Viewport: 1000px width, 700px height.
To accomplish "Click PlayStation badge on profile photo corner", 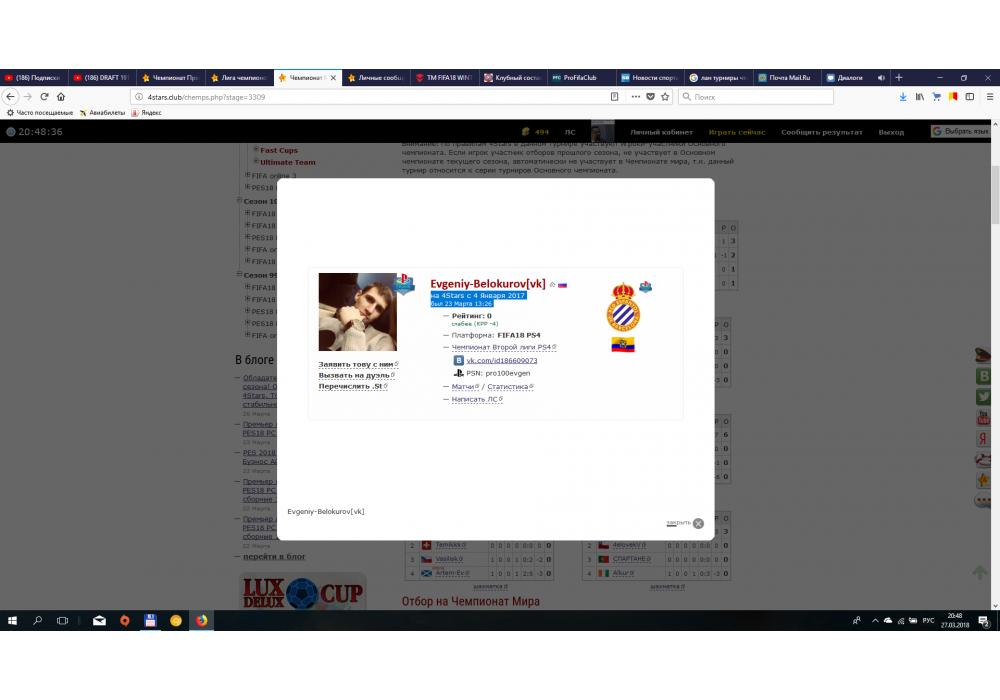I will pyautogui.click(x=404, y=284).
